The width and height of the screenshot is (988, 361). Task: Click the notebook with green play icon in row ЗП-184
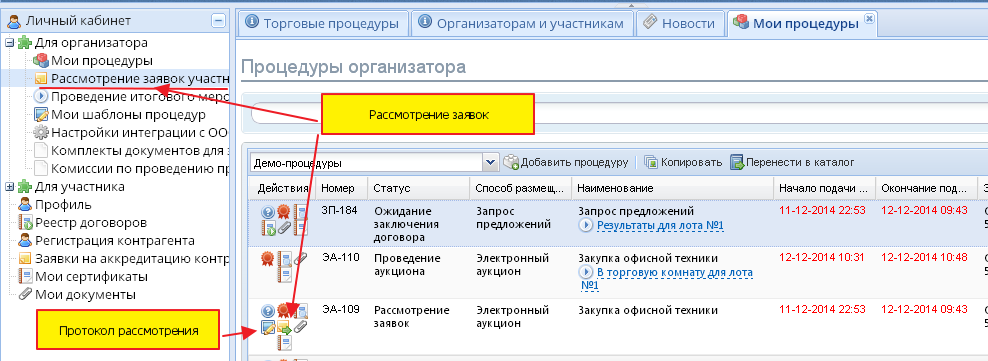pos(268,228)
